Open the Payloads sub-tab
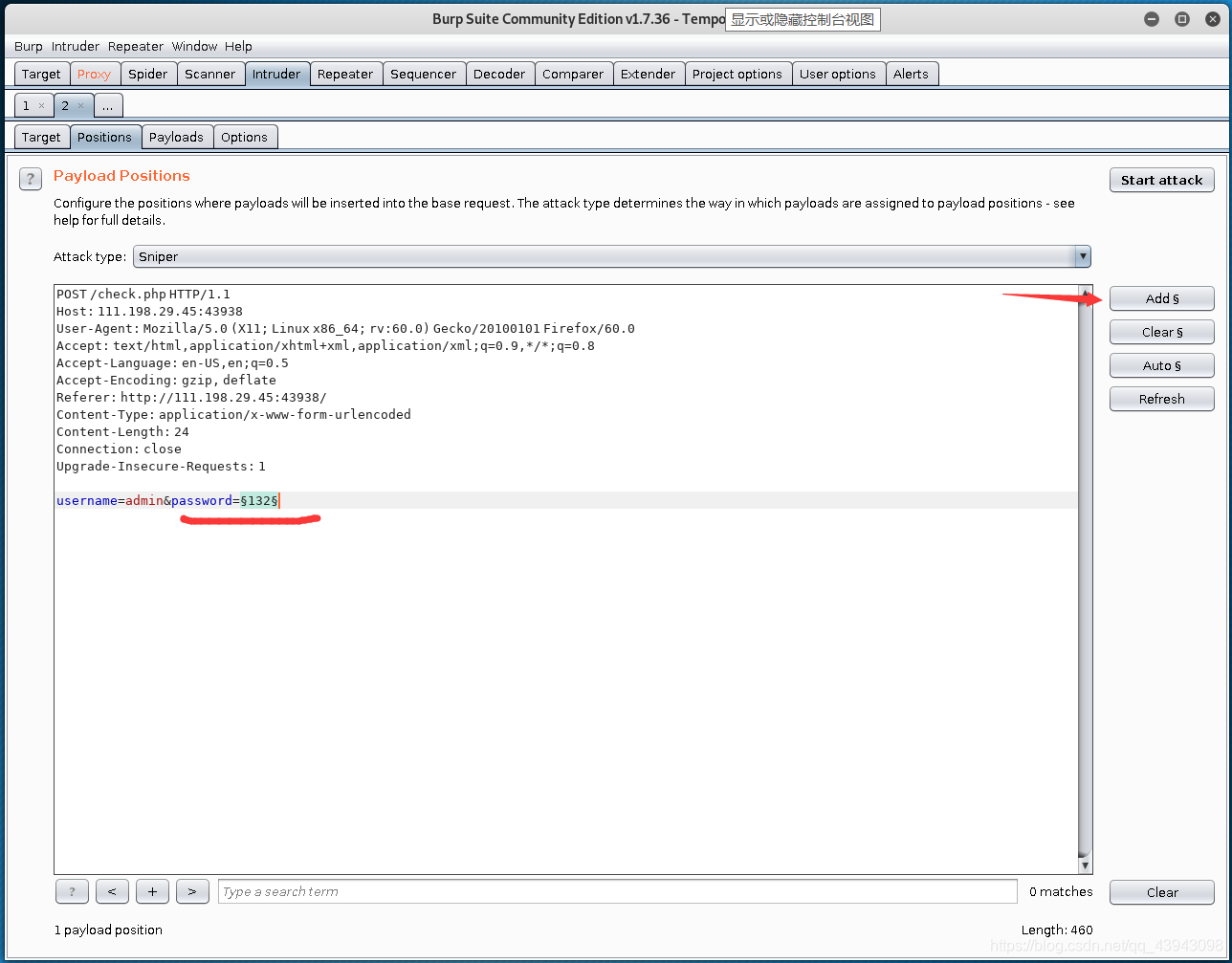This screenshot has width=1232, height=963. click(177, 137)
